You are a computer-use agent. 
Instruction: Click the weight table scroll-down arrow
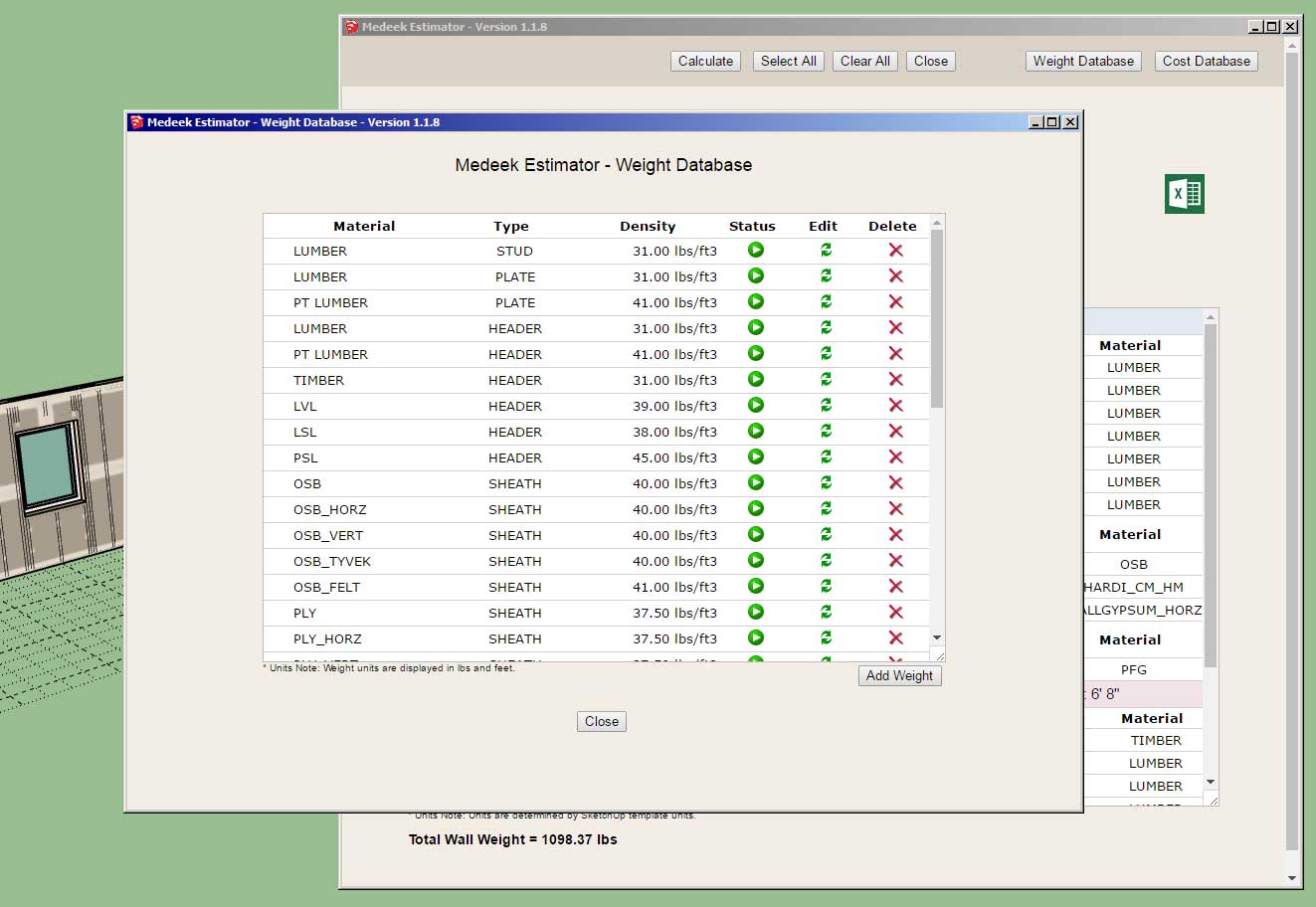[x=937, y=637]
